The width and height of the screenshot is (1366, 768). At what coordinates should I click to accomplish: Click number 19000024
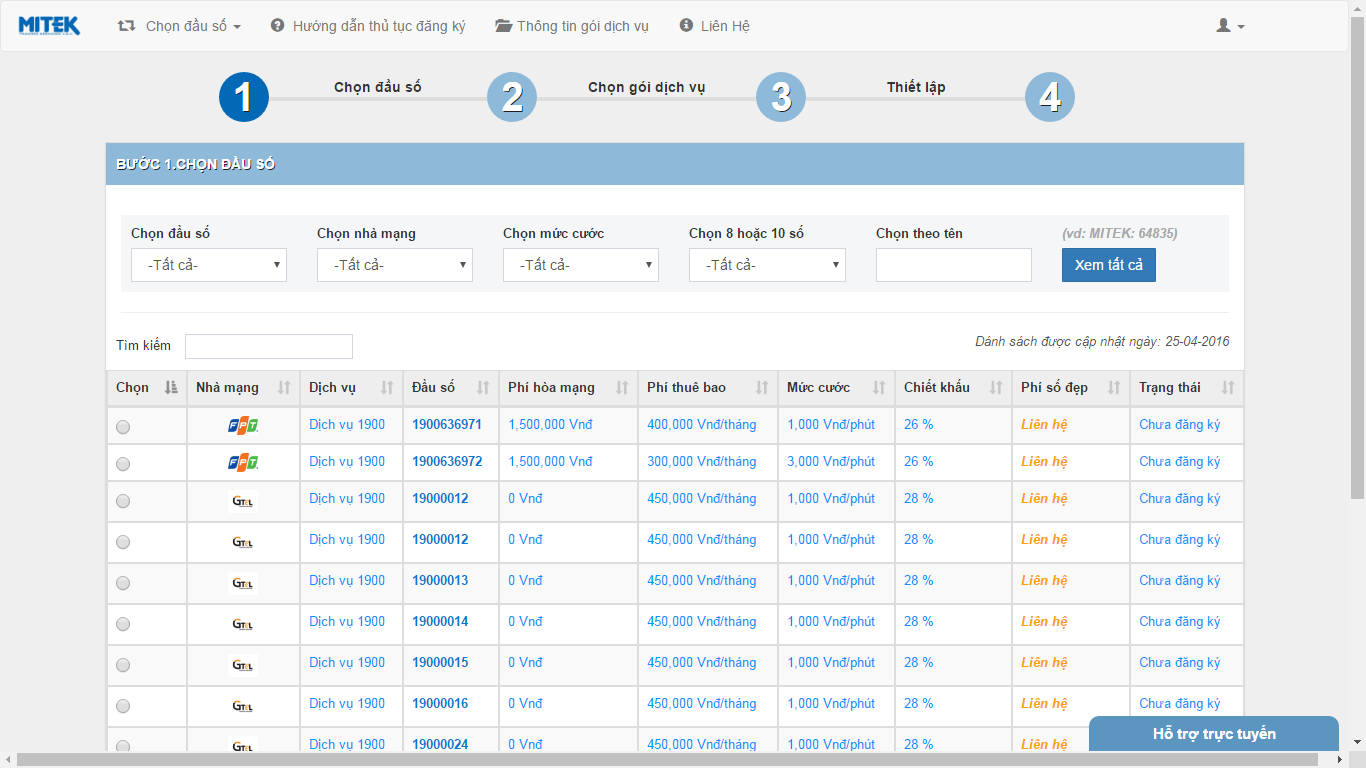[440, 744]
